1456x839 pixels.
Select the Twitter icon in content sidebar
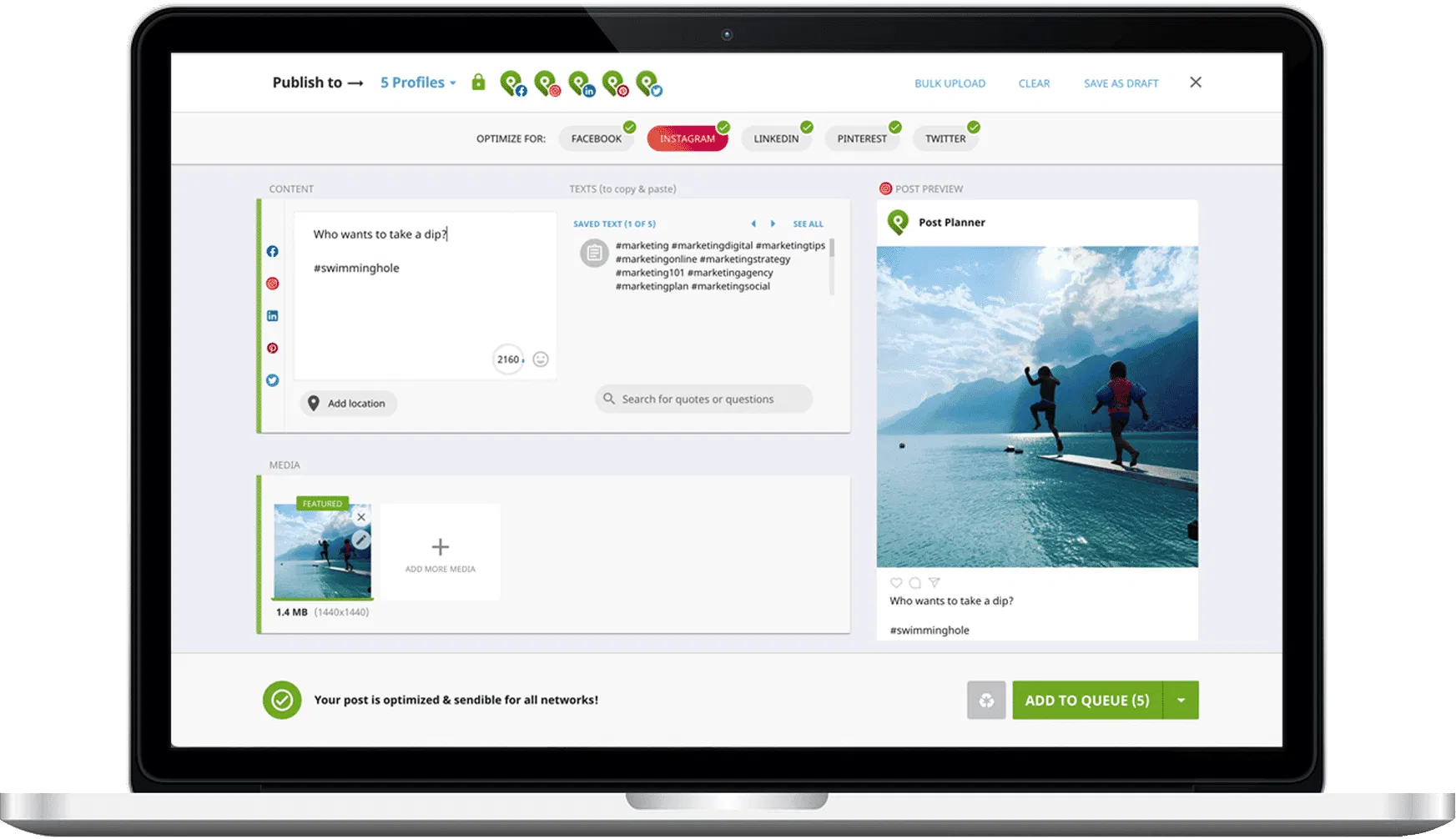coord(272,380)
